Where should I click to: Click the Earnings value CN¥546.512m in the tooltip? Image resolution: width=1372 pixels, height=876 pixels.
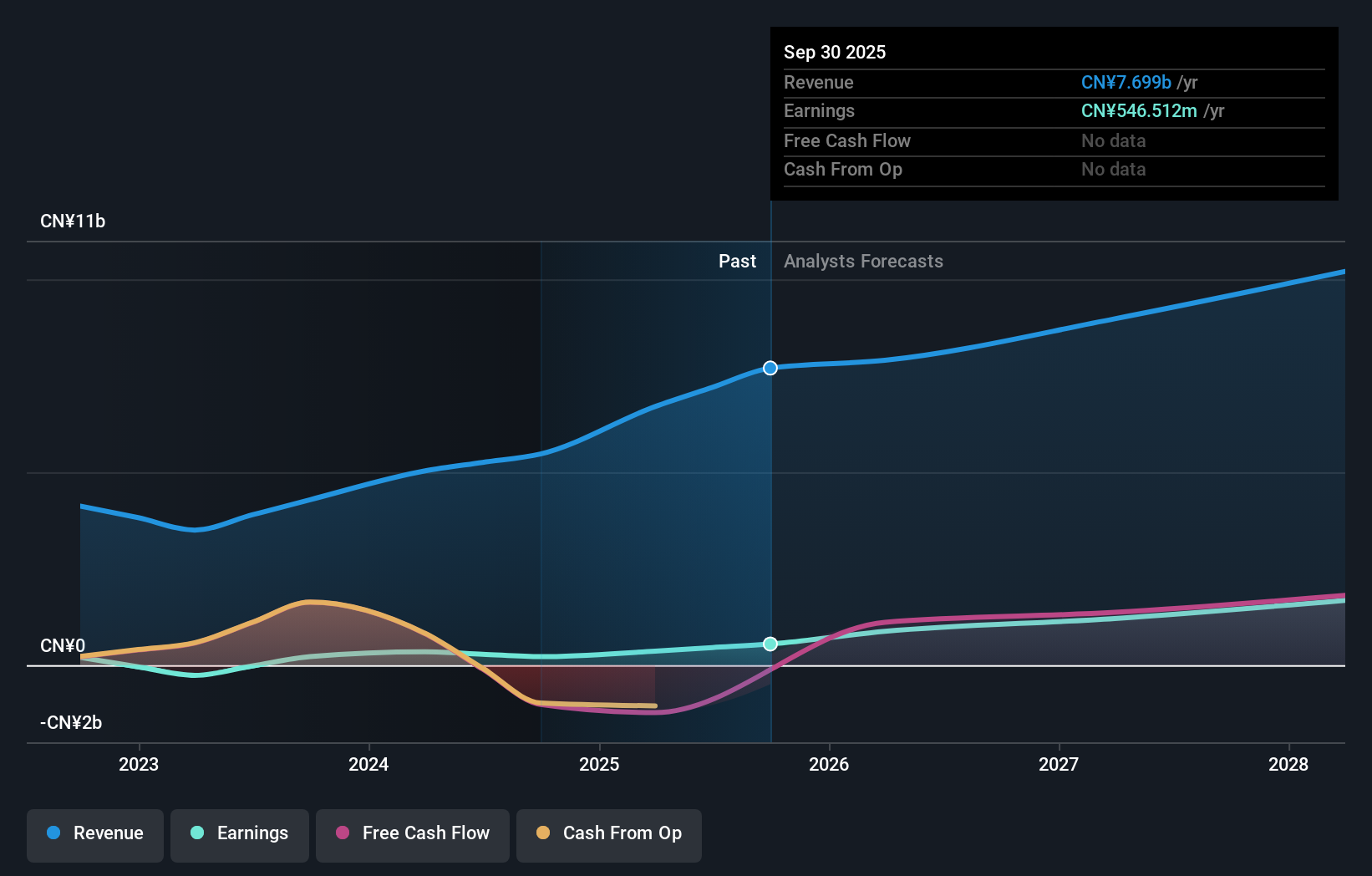pyautogui.click(x=1138, y=111)
